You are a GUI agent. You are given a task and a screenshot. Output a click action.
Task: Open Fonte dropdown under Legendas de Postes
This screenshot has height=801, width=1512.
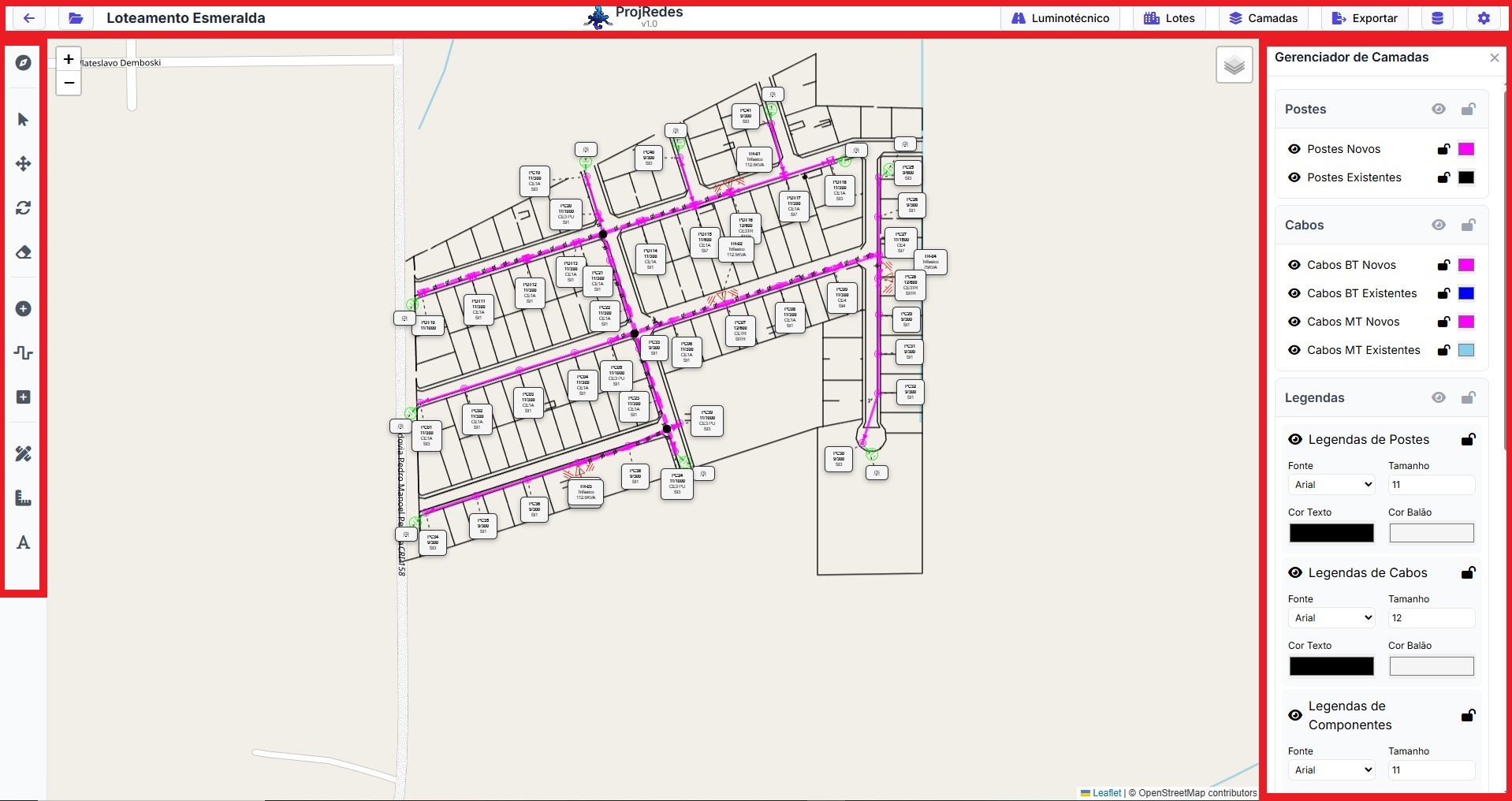point(1332,485)
